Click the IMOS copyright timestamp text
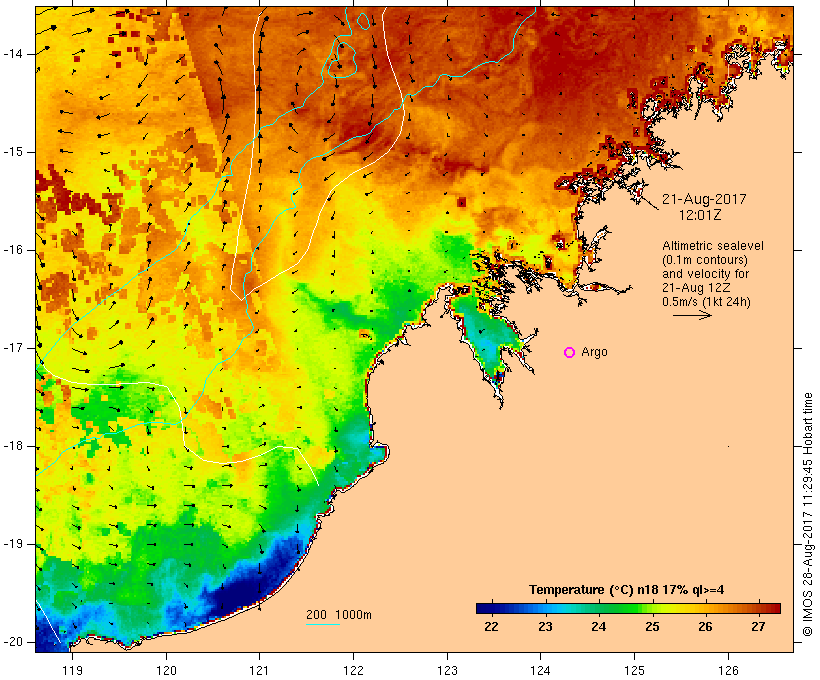Screen dimensions: 820x680 click(808, 514)
